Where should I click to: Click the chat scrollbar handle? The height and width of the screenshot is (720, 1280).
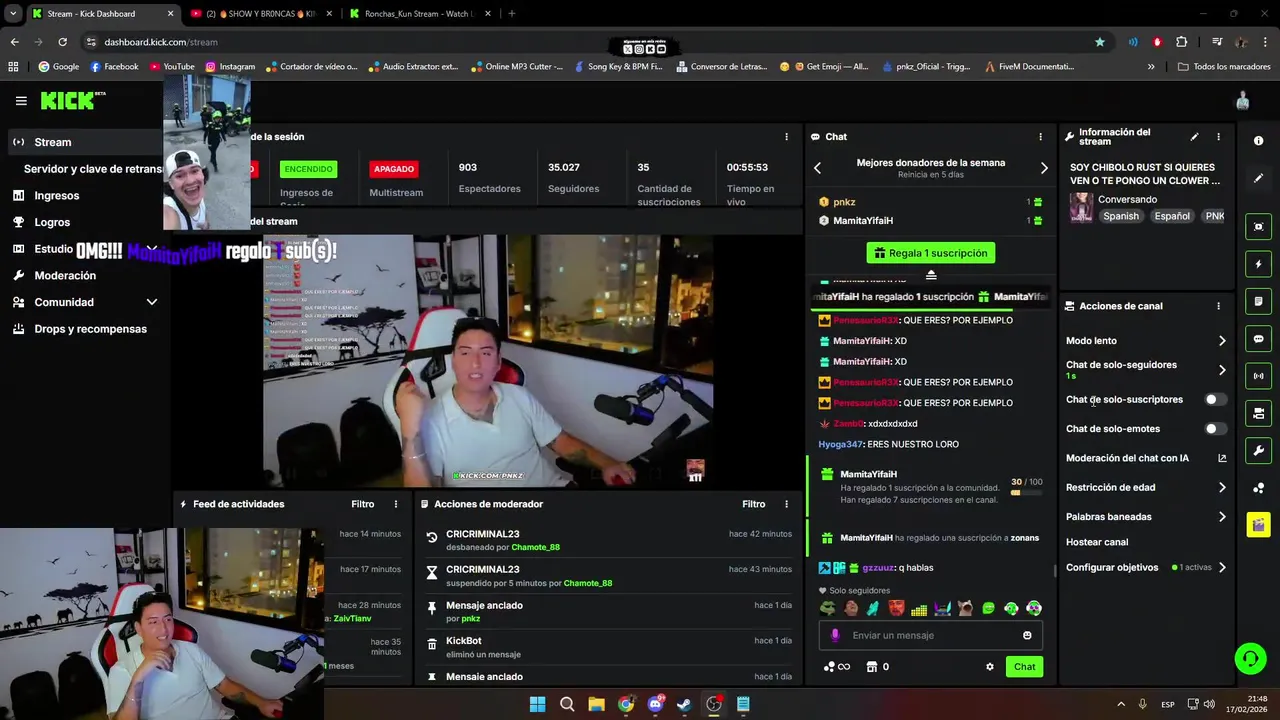click(1055, 571)
